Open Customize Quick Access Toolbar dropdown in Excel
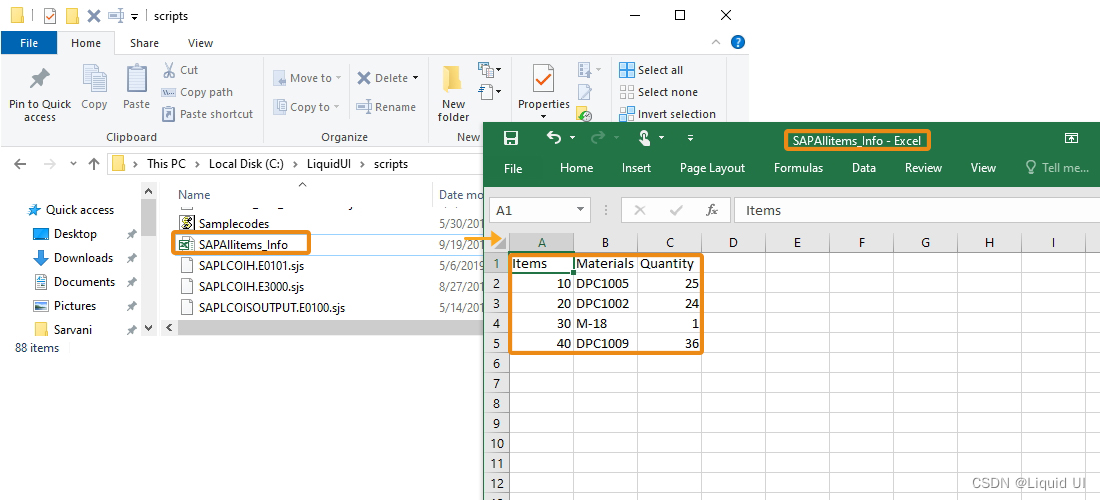 click(690, 138)
